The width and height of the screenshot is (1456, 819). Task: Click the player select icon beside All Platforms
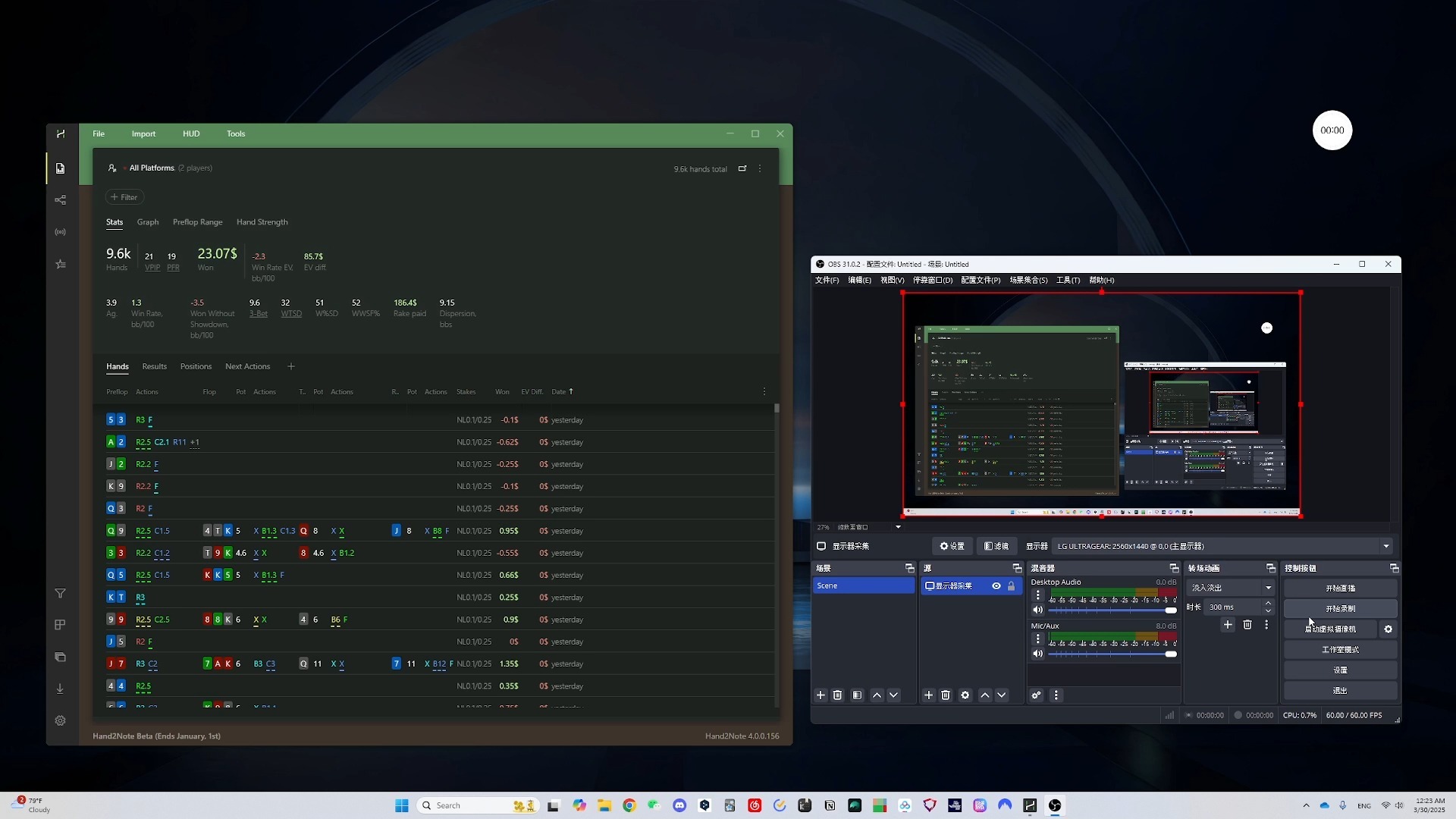(112, 168)
